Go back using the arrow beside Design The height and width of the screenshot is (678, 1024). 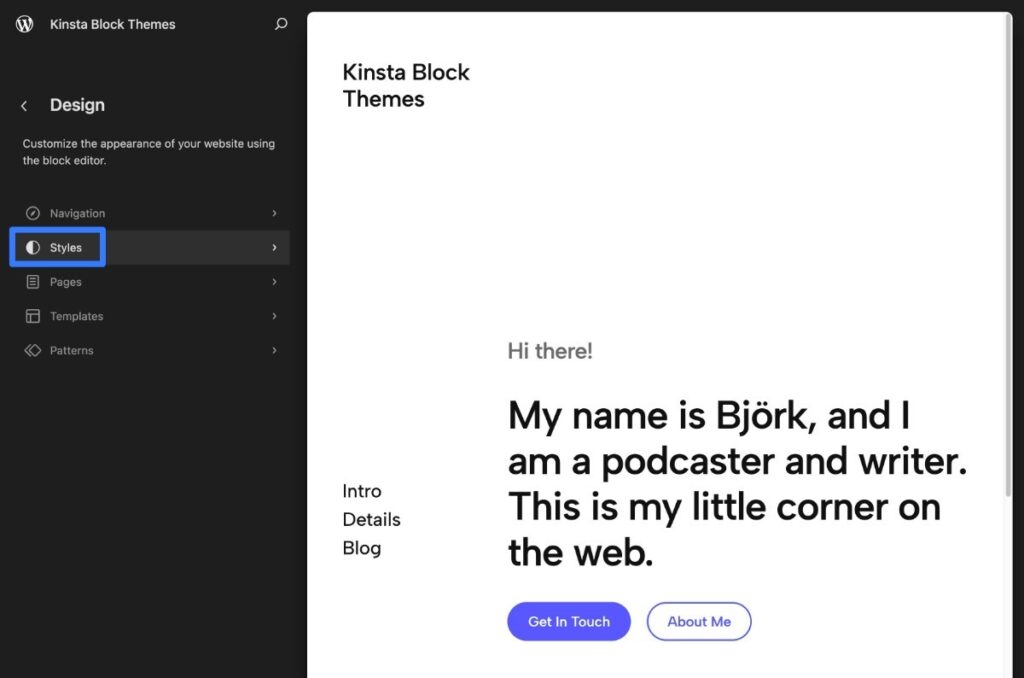tap(23, 105)
